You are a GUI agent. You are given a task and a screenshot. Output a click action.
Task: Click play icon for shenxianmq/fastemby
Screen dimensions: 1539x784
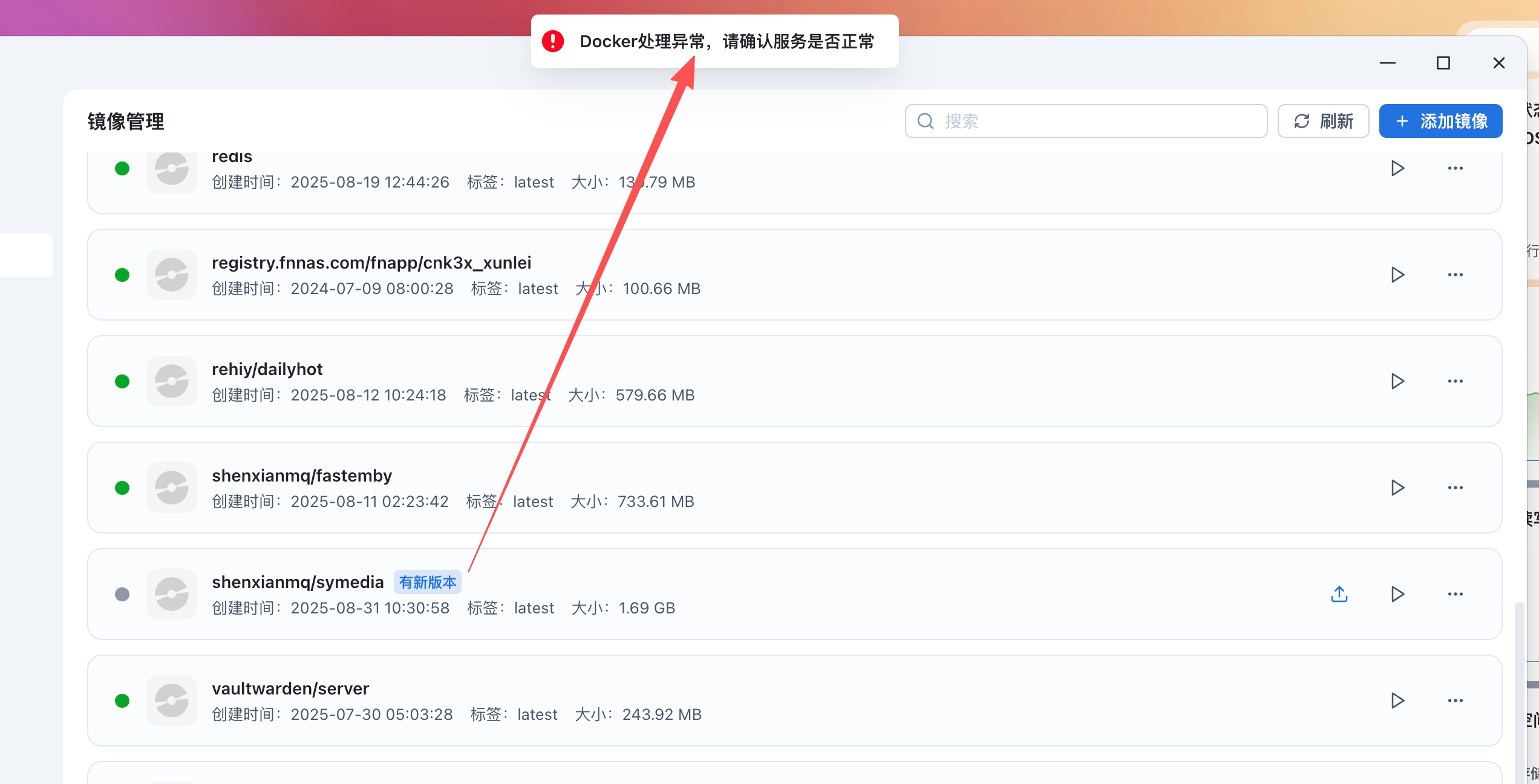pyautogui.click(x=1397, y=488)
